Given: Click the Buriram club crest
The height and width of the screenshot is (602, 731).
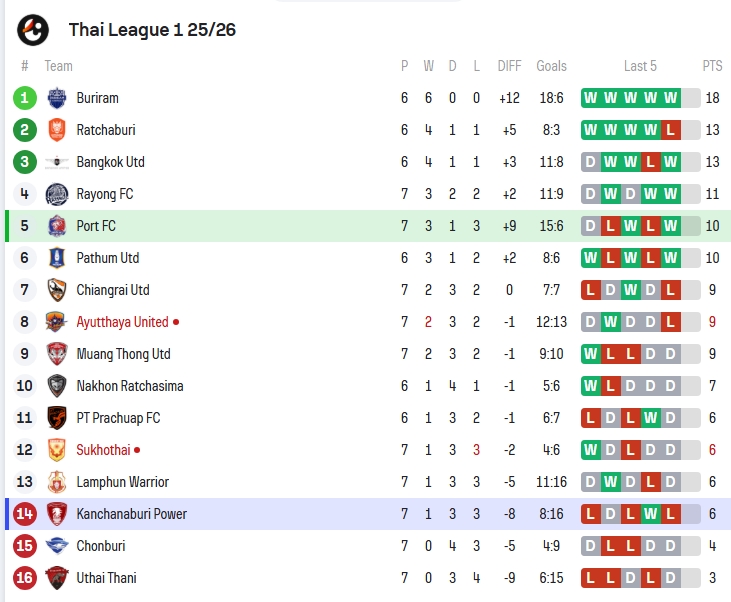Looking at the screenshot, I should (x=56, y=98).
